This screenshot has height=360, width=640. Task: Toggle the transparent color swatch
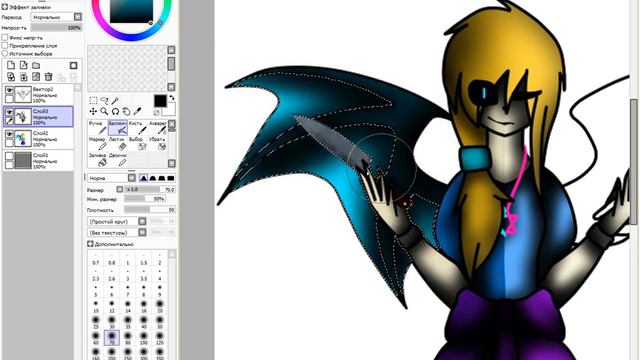click(157, 113)
